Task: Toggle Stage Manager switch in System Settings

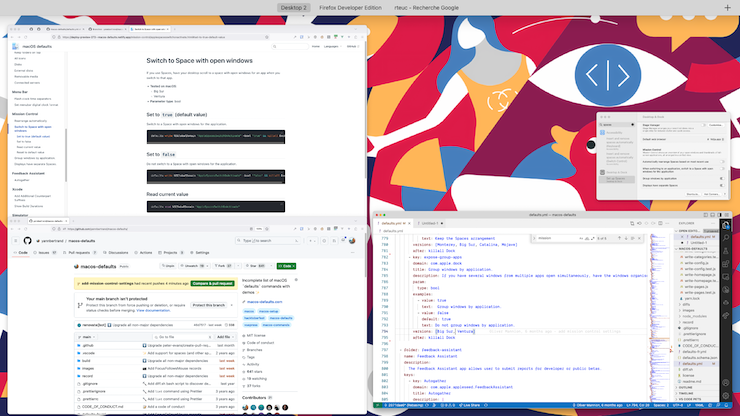Action: pos(704,125)
